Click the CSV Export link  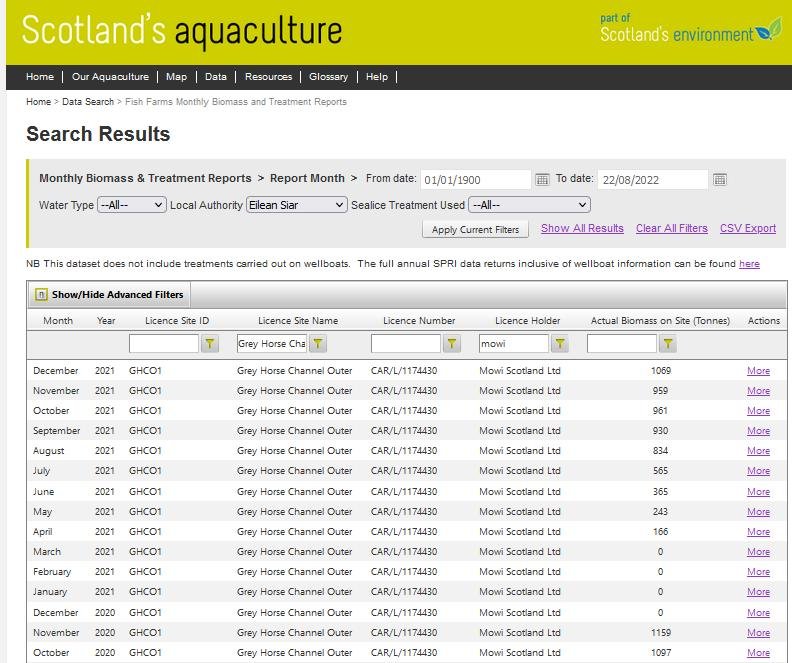[748, 228]
